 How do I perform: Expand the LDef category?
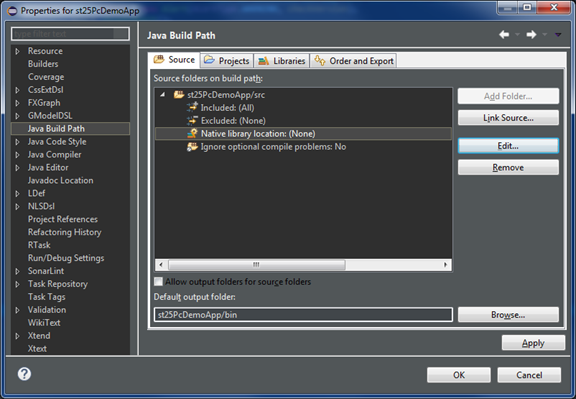pos(17,193)
